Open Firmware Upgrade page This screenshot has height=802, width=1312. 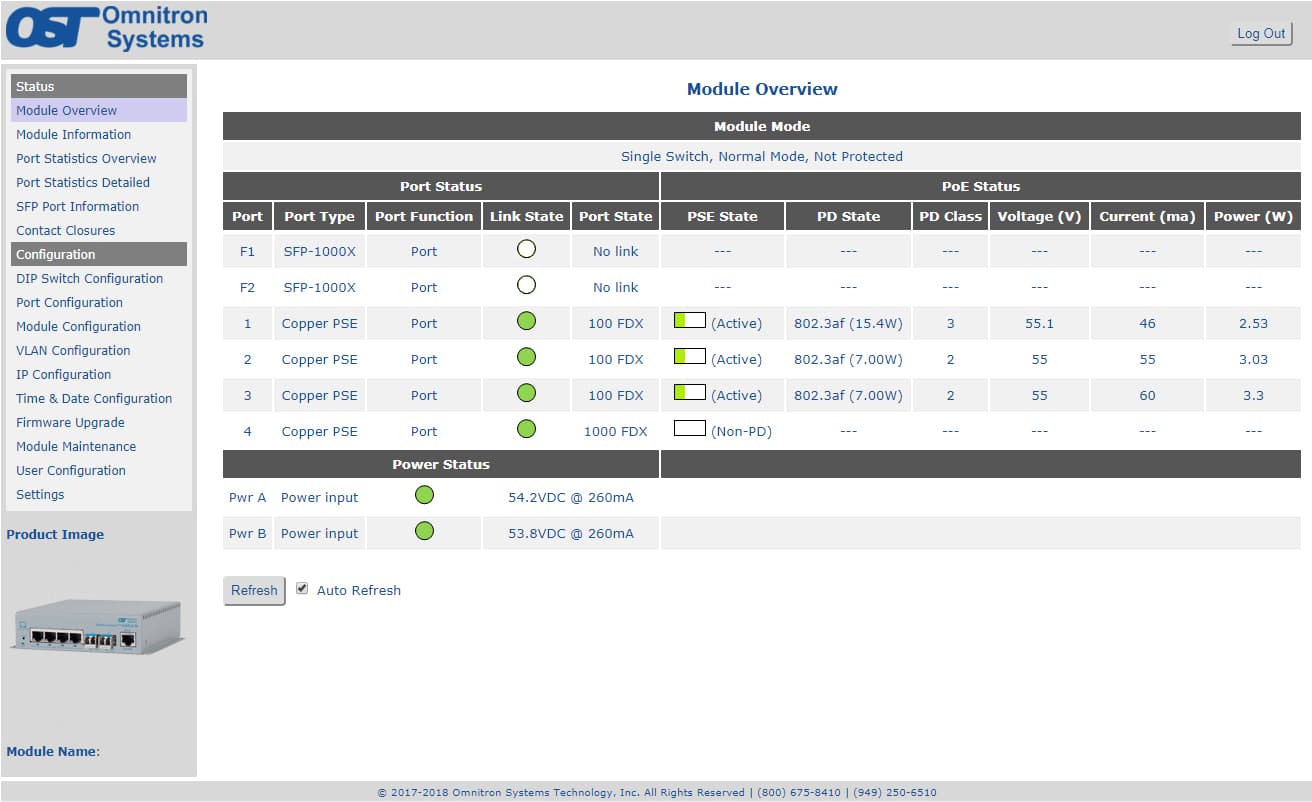click(x=70, y=422)
